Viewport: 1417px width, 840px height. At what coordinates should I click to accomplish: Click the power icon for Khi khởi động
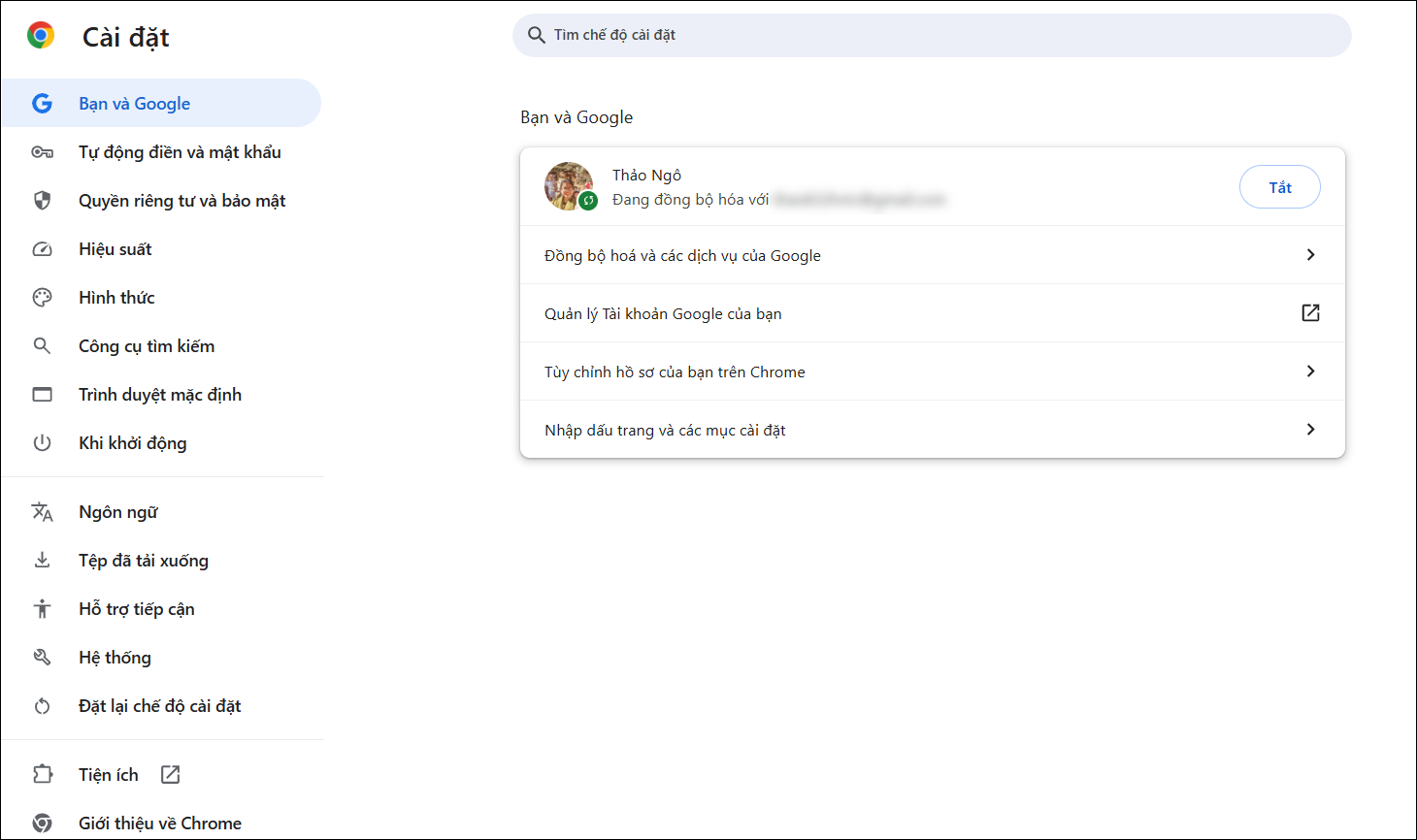coord(42,443)
